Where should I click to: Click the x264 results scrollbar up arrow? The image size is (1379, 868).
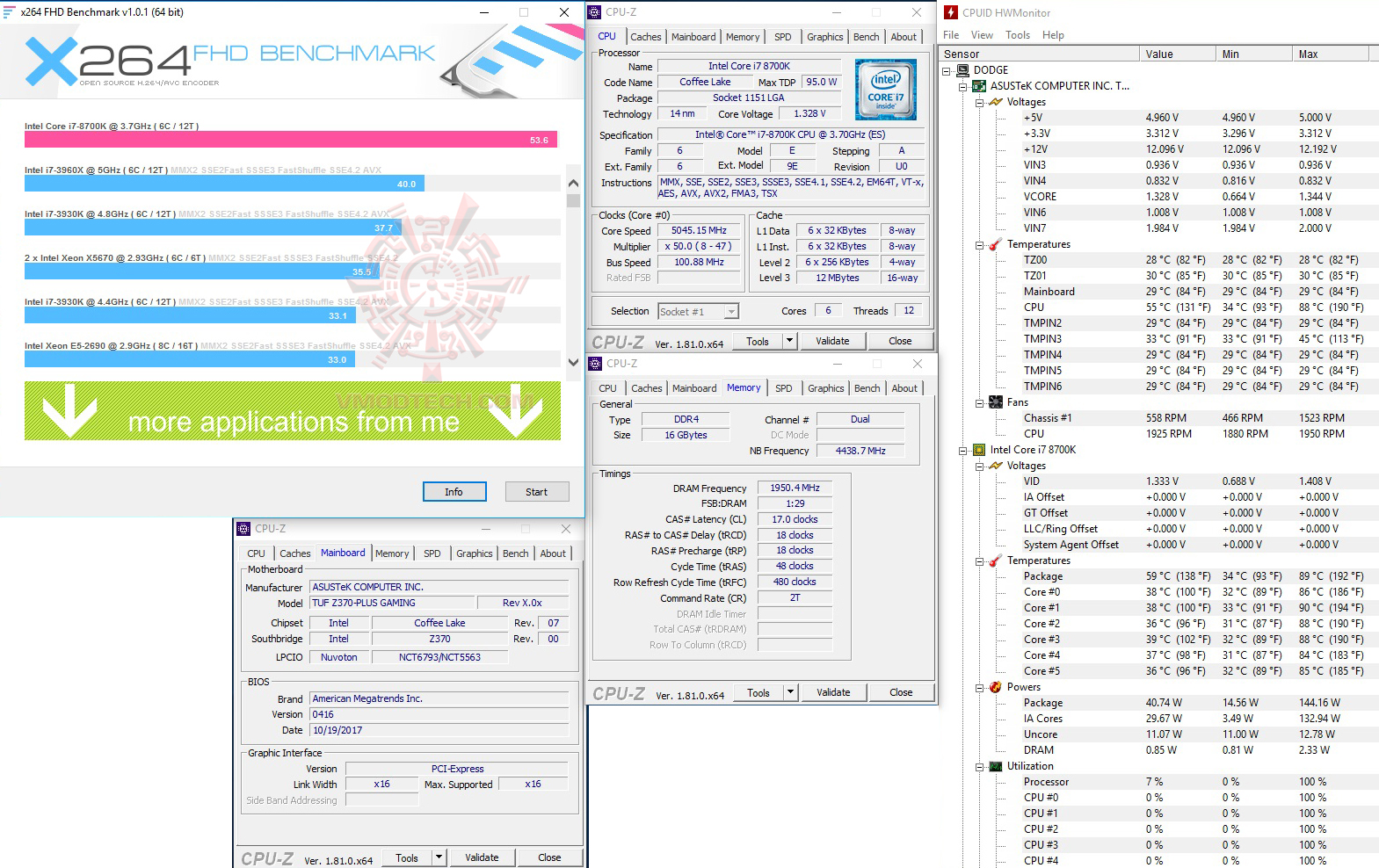[x=573, y=184]
